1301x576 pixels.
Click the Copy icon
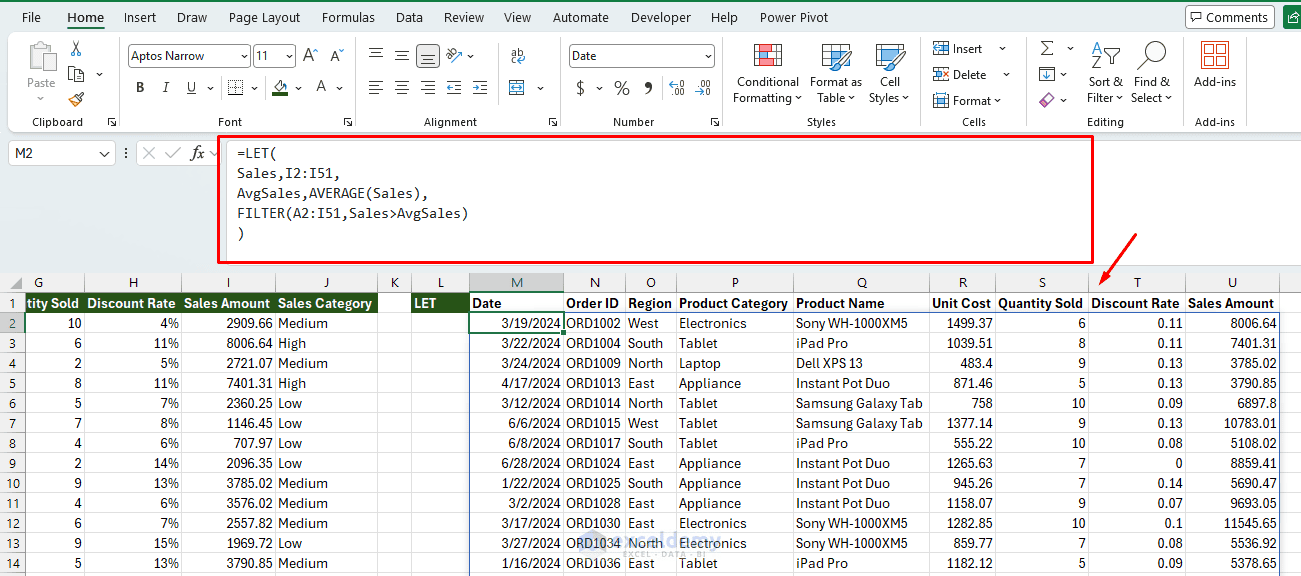[x=76, y=74]
